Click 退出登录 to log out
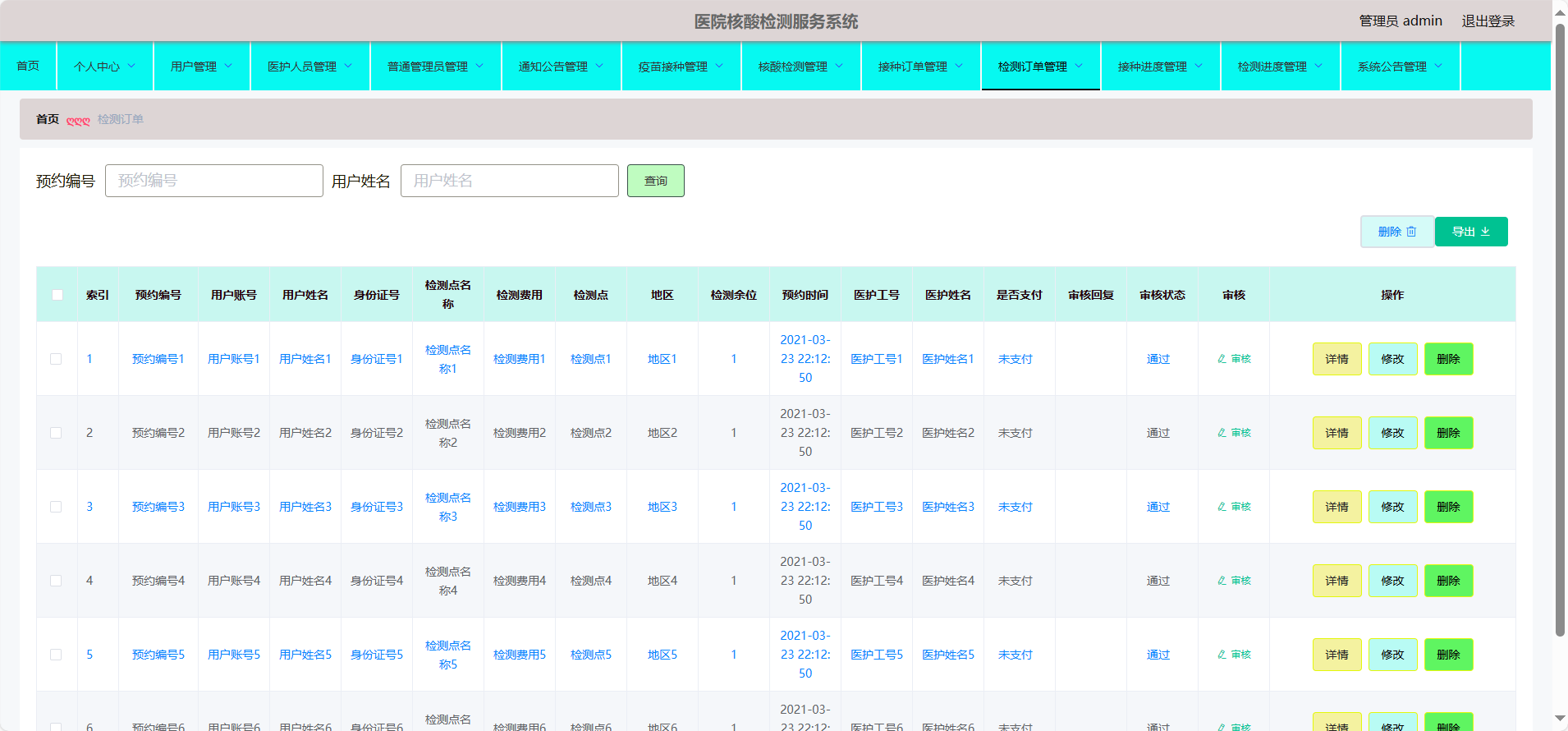 point(1488,21)
